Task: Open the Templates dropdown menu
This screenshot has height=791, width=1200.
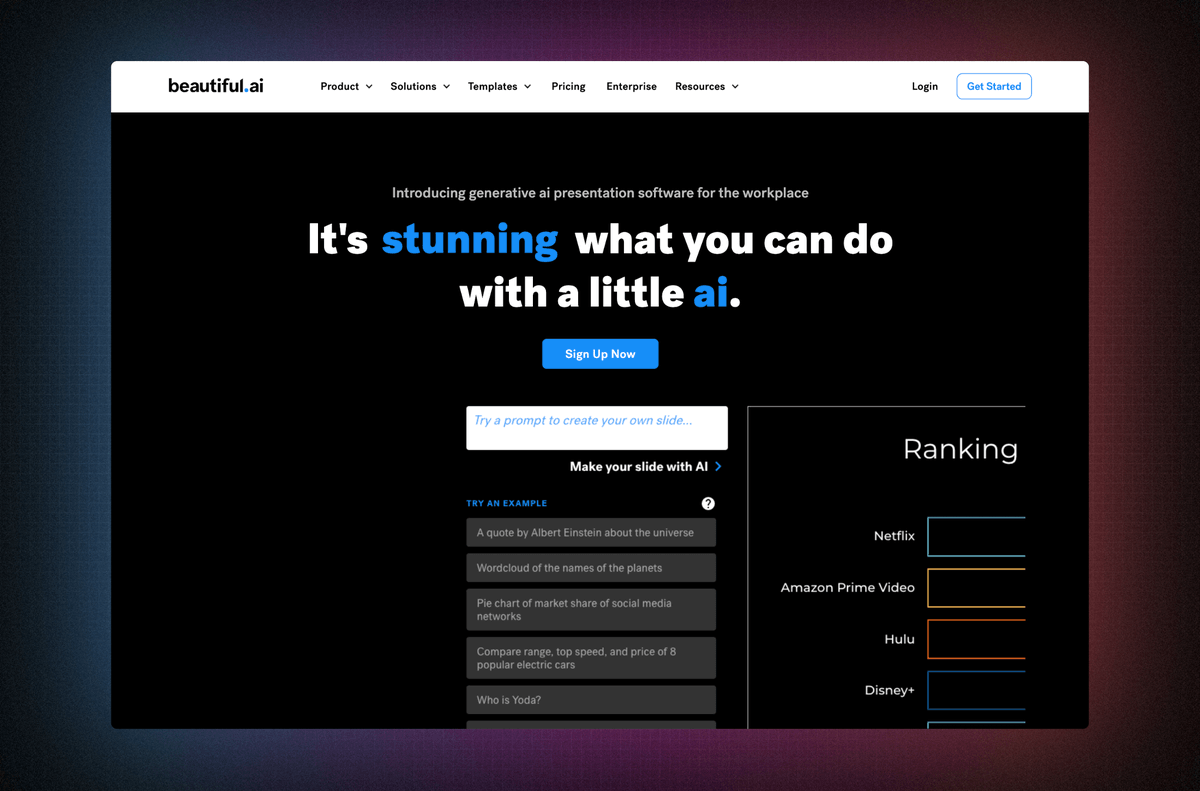Action: [x=499, y=87]
